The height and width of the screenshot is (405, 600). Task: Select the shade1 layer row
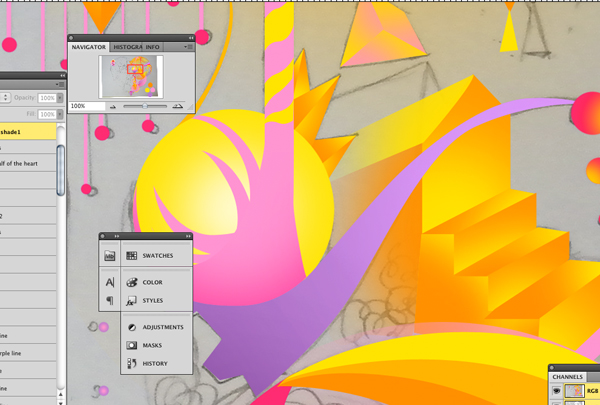[x=28, y=132]
